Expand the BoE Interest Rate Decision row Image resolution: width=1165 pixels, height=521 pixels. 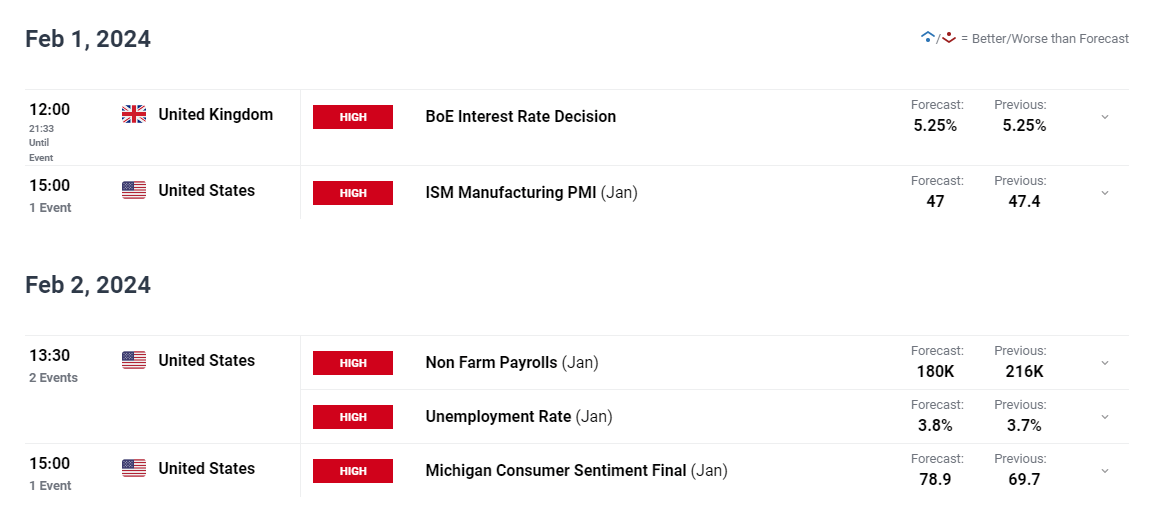click(1105, 117)
